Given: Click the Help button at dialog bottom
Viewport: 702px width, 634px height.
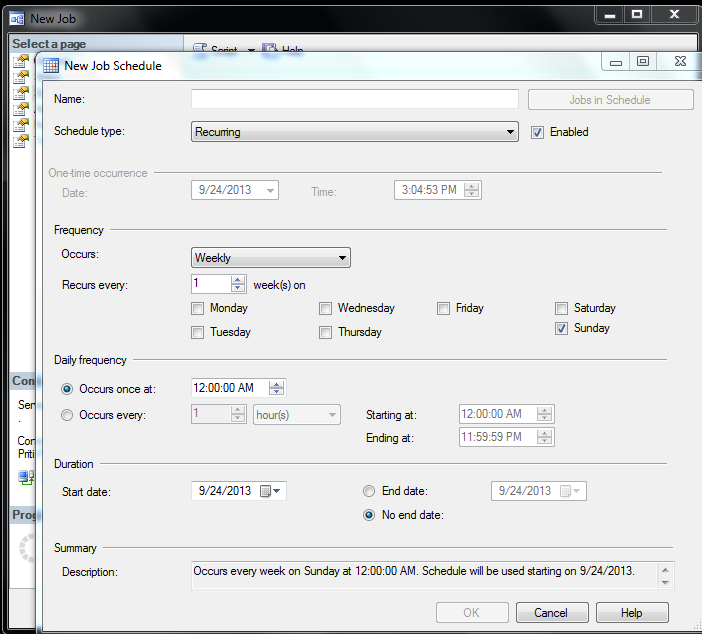Looking at the screenshot, I should click(x=632, y=613).
